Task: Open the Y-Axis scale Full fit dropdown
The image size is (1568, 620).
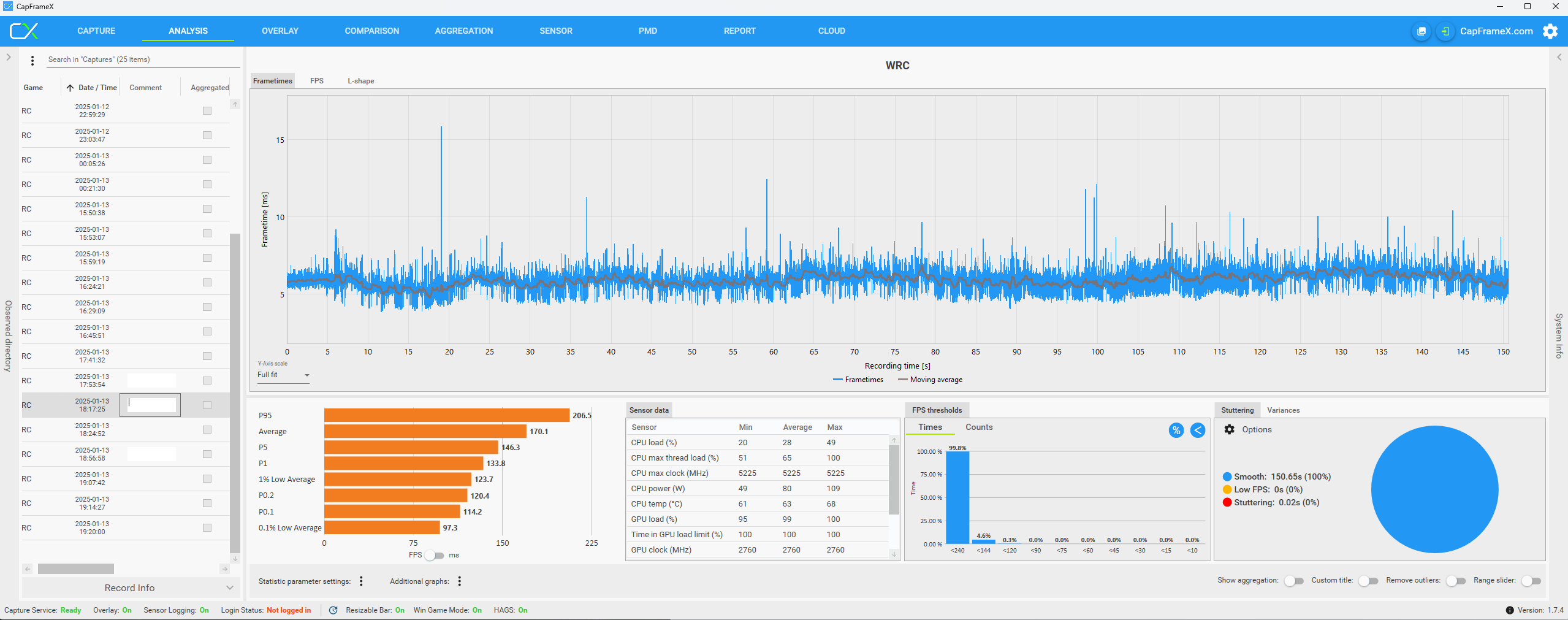Action: (283, 375)
